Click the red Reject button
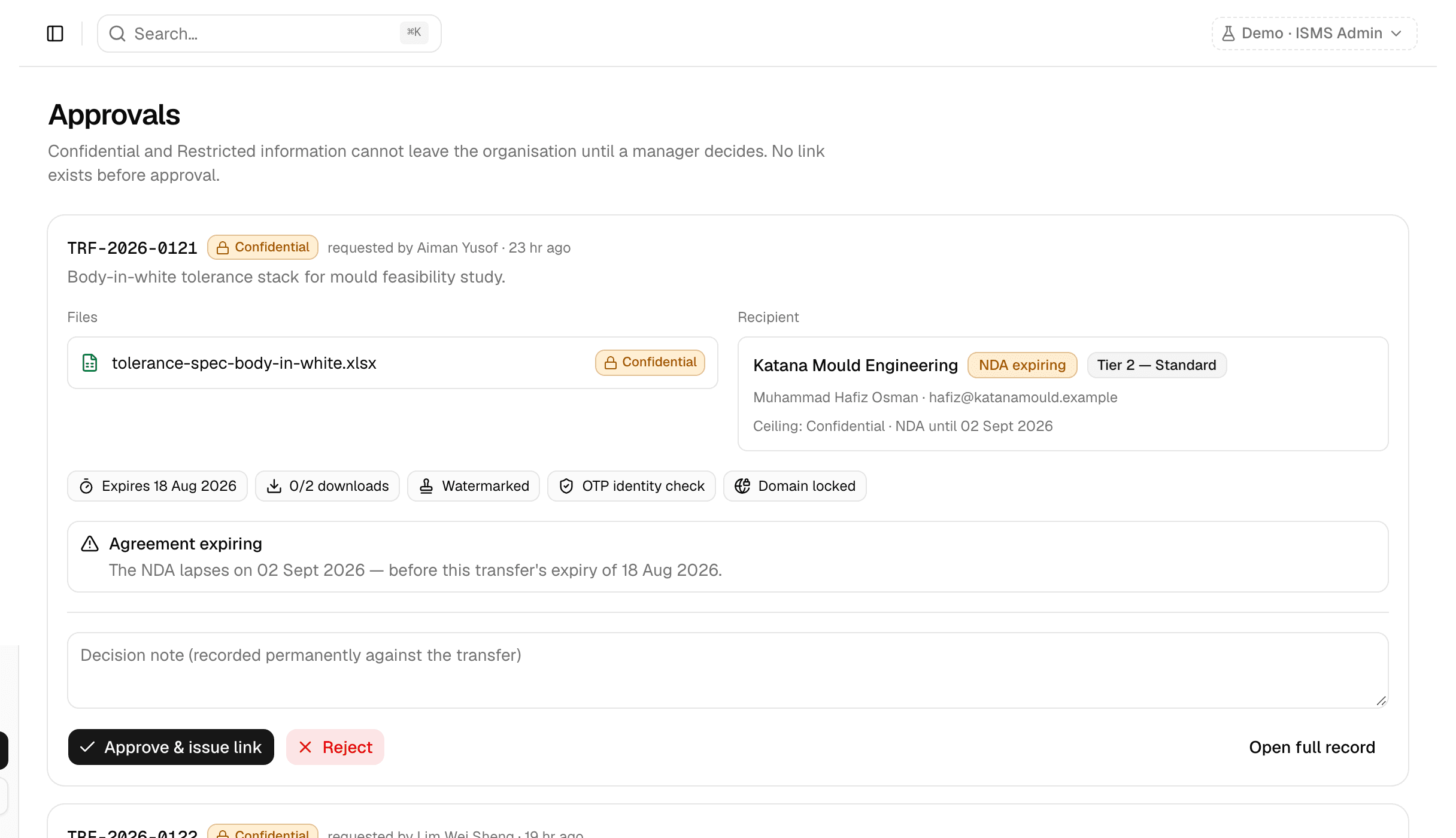Viewport: 1456px width, 838px height. (335, 747)
